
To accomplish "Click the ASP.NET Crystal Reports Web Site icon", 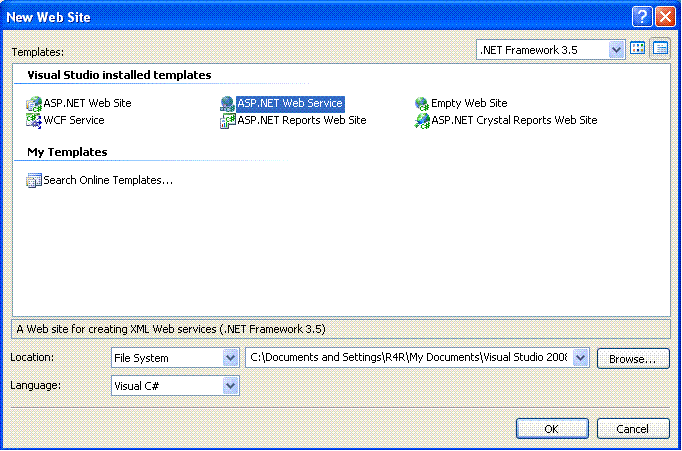I will [421, 120].
